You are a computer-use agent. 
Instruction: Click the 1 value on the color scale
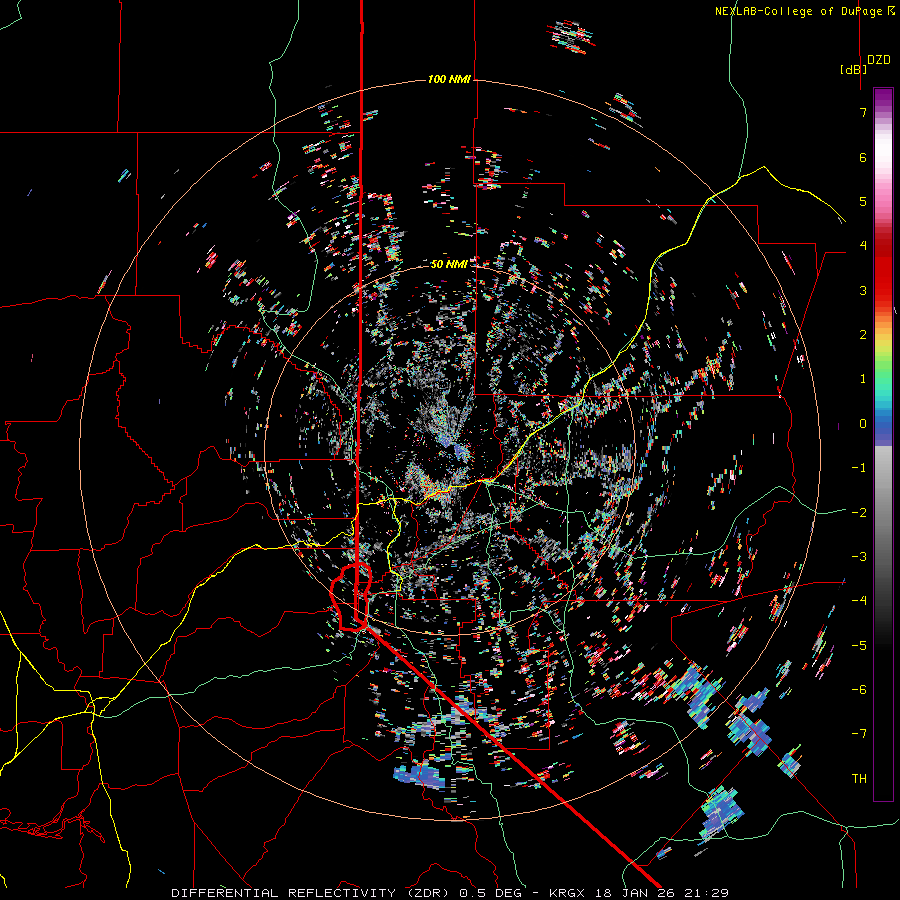coord(863,379)
